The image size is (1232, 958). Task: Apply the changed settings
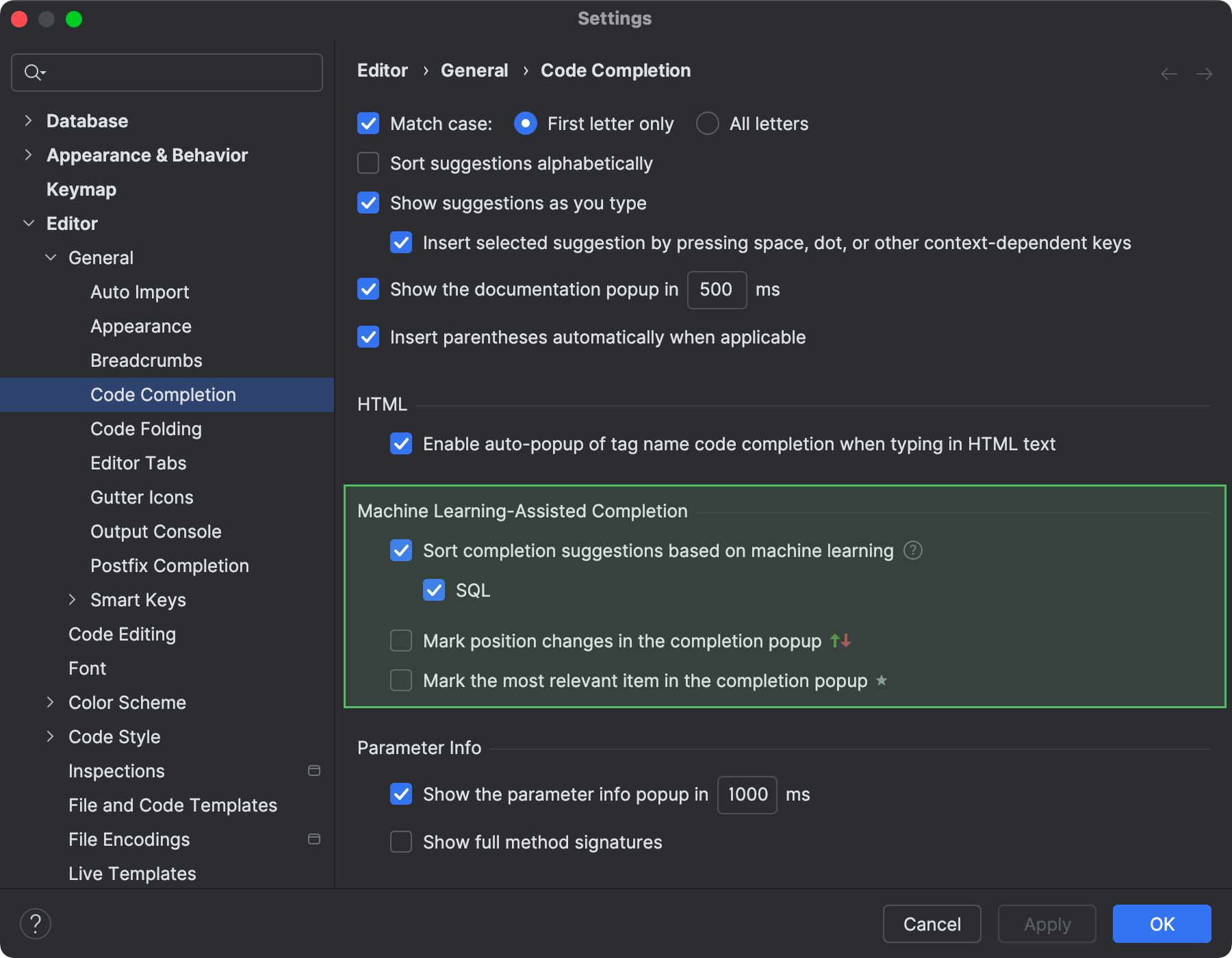(1046, 924)
